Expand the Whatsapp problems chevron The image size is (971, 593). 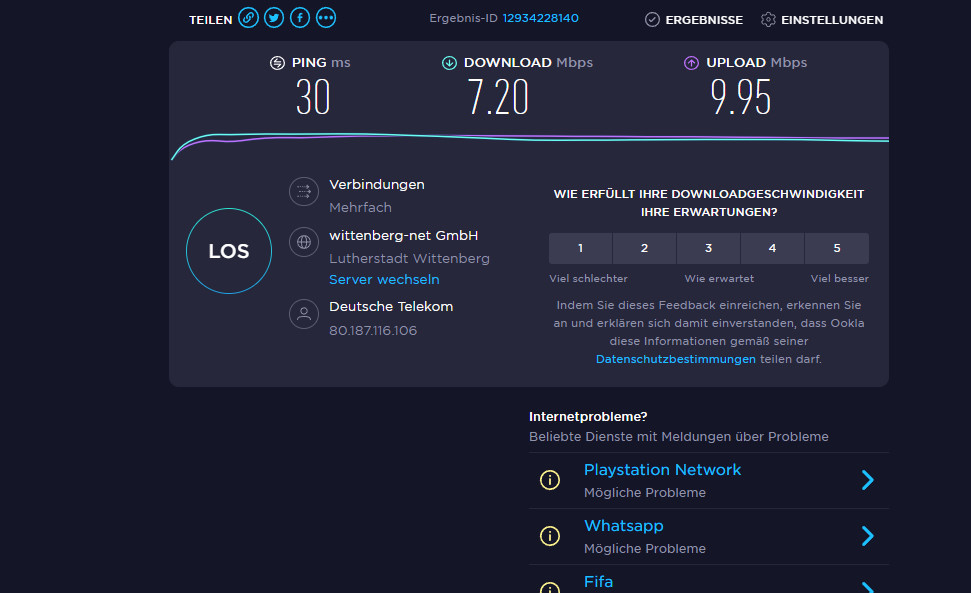[x=867, y=536]
